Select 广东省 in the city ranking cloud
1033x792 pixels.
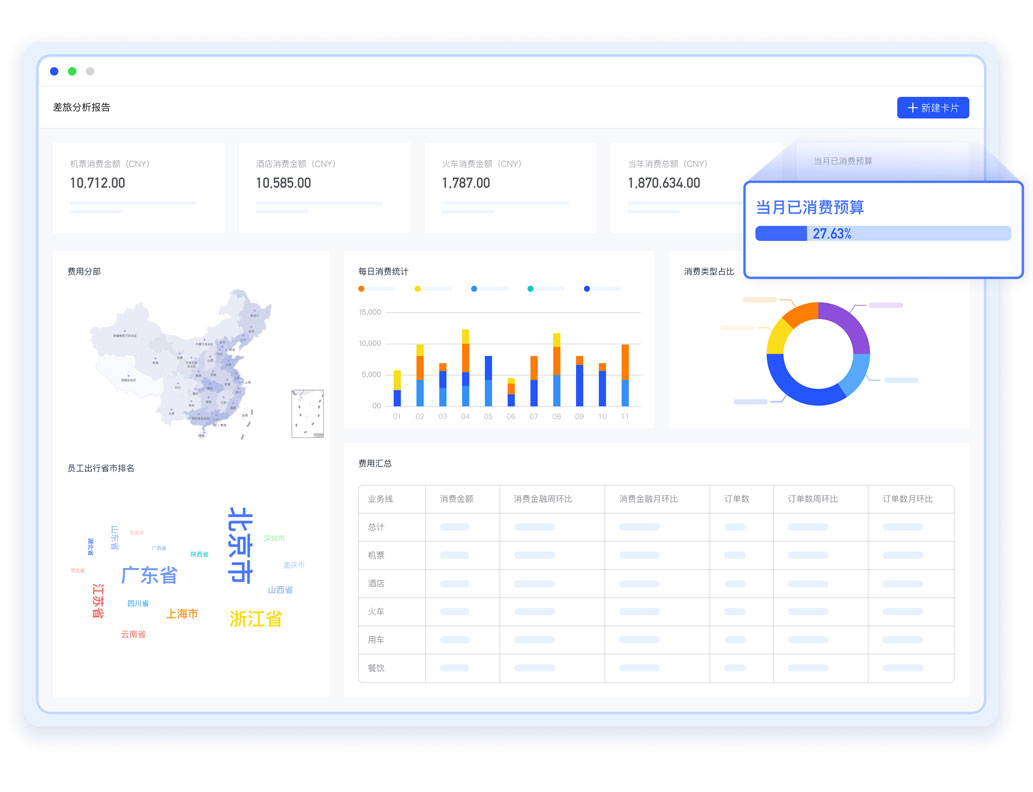149,575
